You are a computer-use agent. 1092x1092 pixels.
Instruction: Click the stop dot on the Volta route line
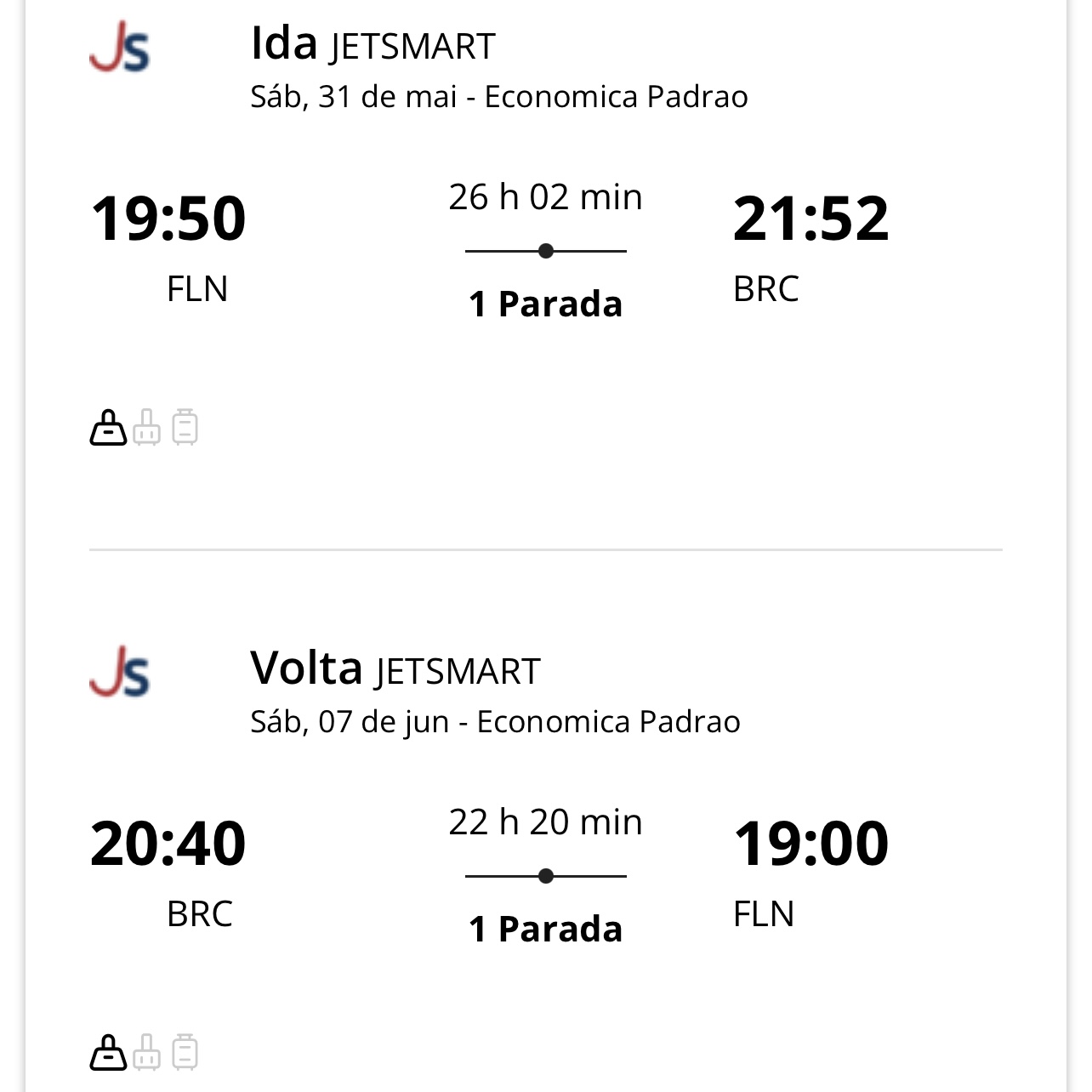(x=546, y=876)
